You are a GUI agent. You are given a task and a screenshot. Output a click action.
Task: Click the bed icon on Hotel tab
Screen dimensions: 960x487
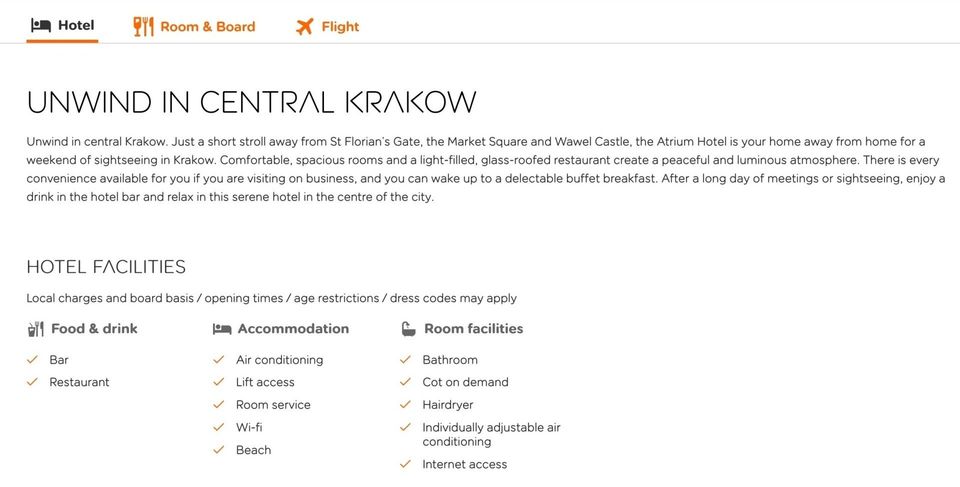pos(41,26)
